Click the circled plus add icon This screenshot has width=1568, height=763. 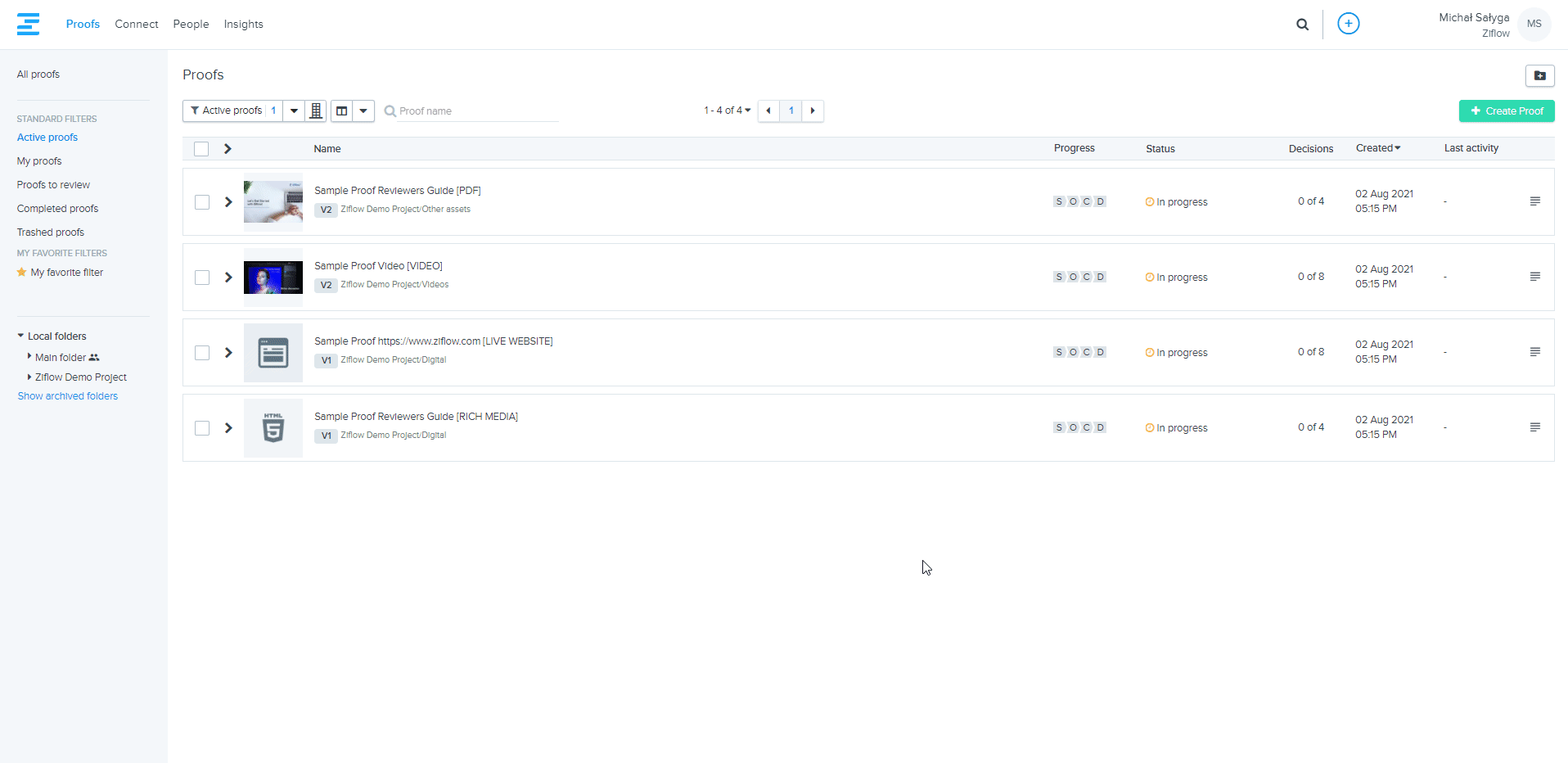point(1348,24)
